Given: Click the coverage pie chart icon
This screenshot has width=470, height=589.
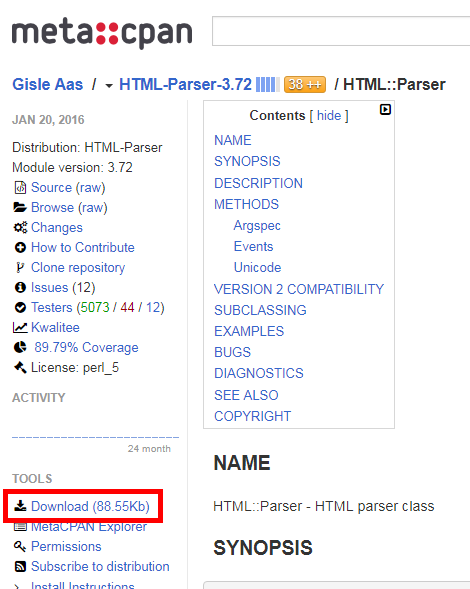Looking at the screenshot, I should [20, 347].
